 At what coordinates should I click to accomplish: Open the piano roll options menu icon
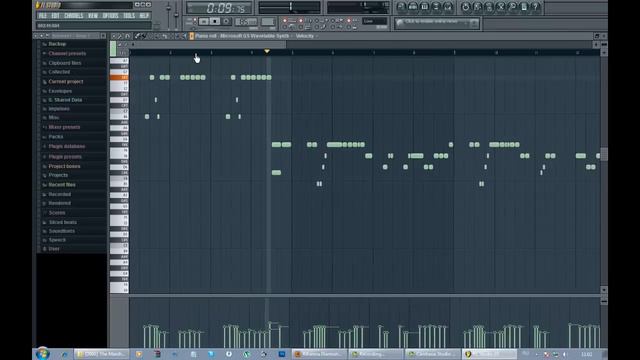114,36
